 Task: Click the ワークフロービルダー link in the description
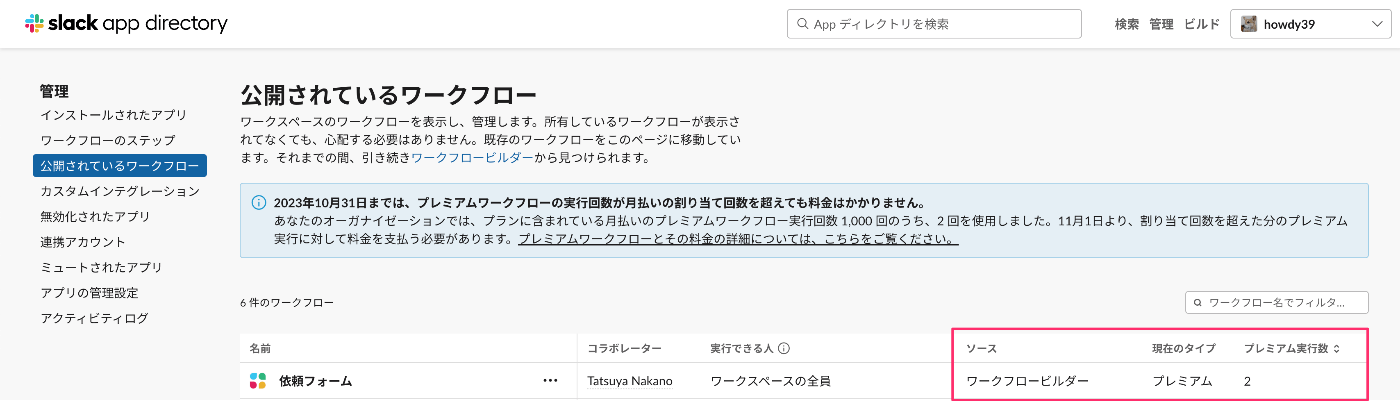[472, 158]
